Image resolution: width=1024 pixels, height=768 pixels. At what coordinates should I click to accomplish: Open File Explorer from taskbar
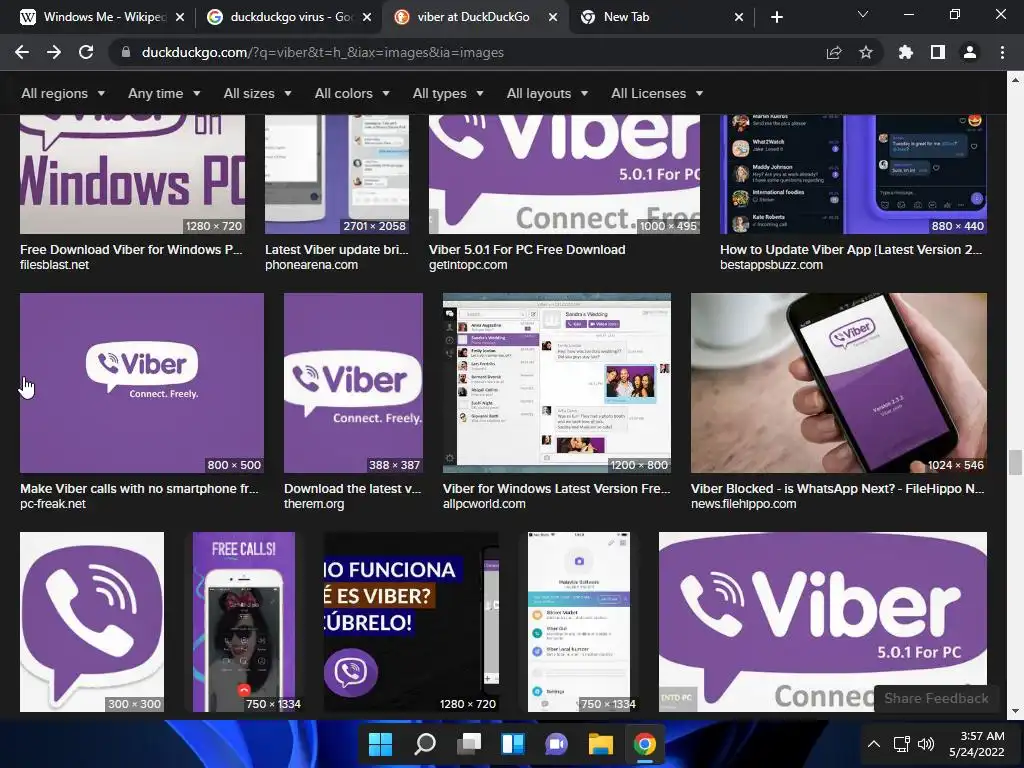pos(601,744)
